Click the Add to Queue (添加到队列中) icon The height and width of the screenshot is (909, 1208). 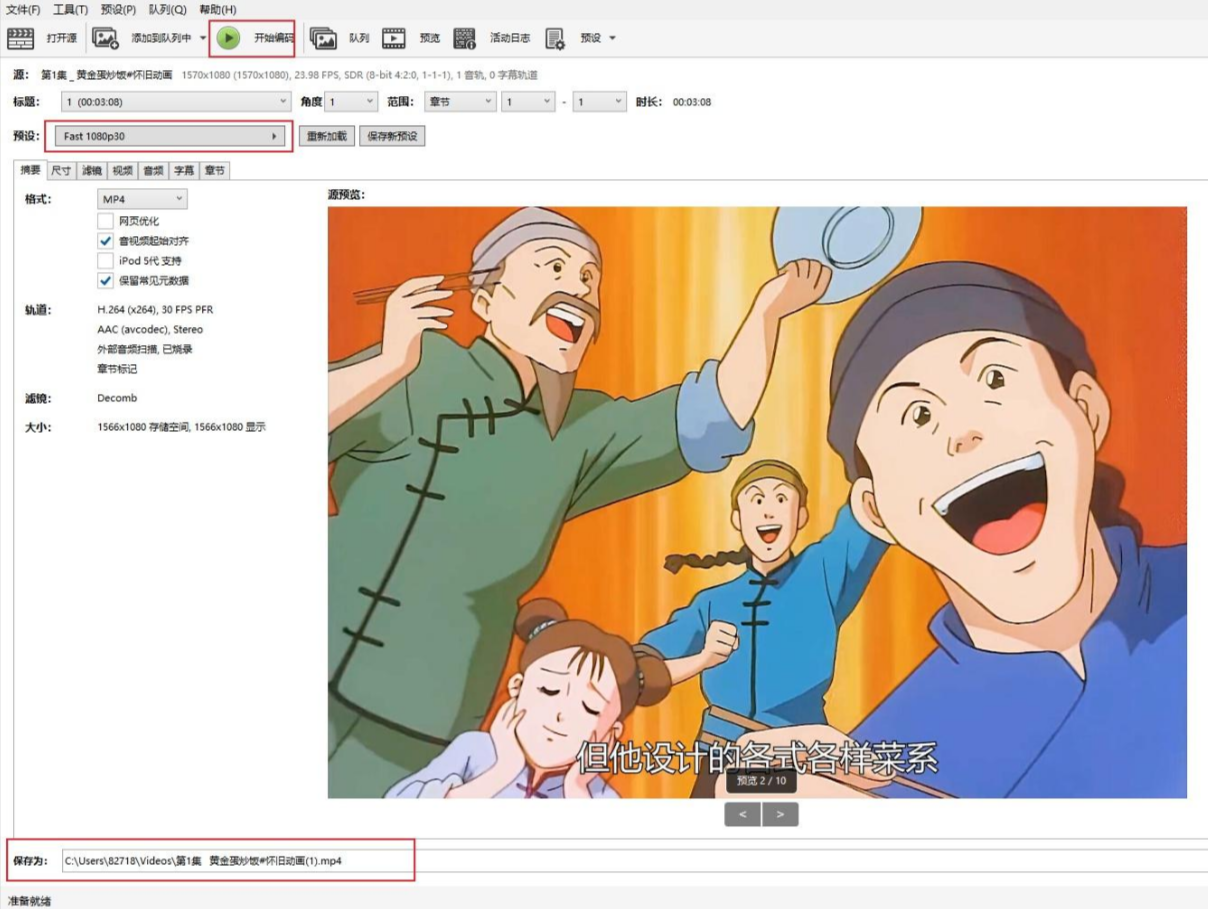pyautogui.click(x=105, y=38)
